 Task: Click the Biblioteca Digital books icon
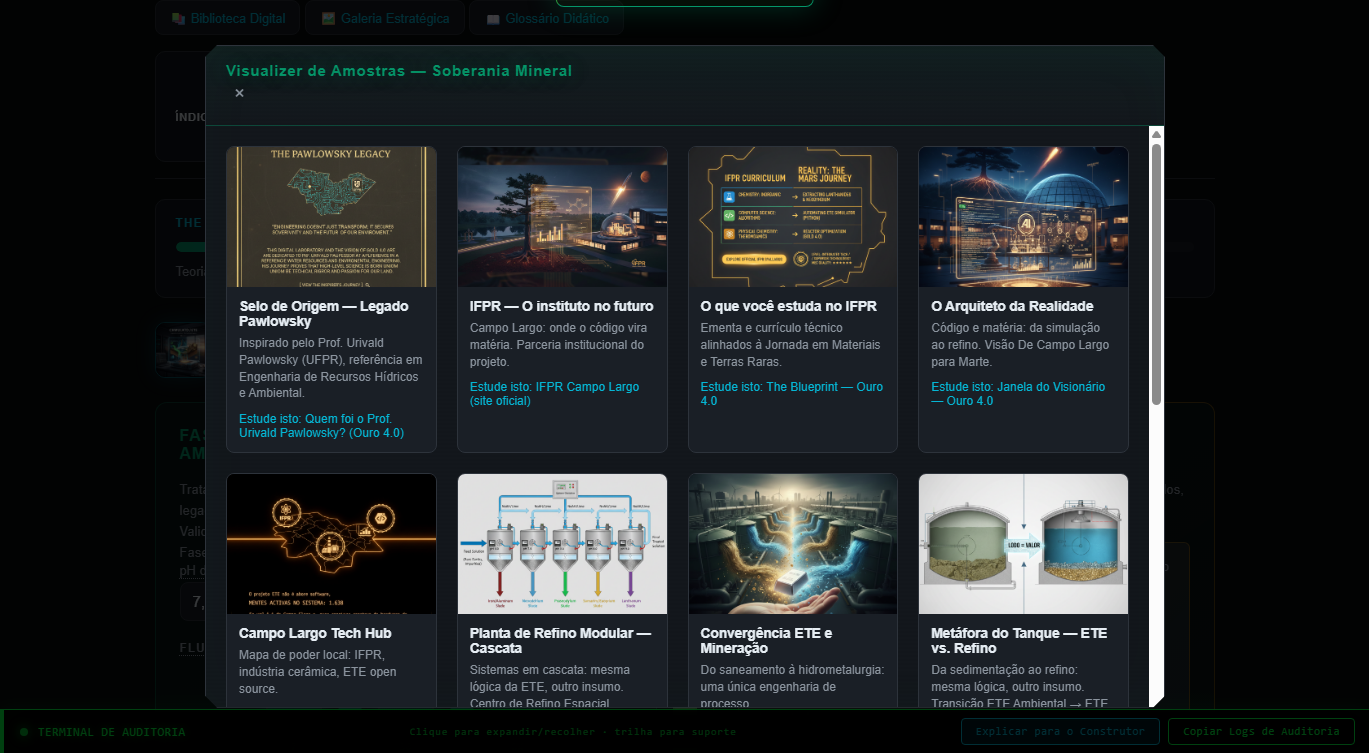(x=178, y=19)
